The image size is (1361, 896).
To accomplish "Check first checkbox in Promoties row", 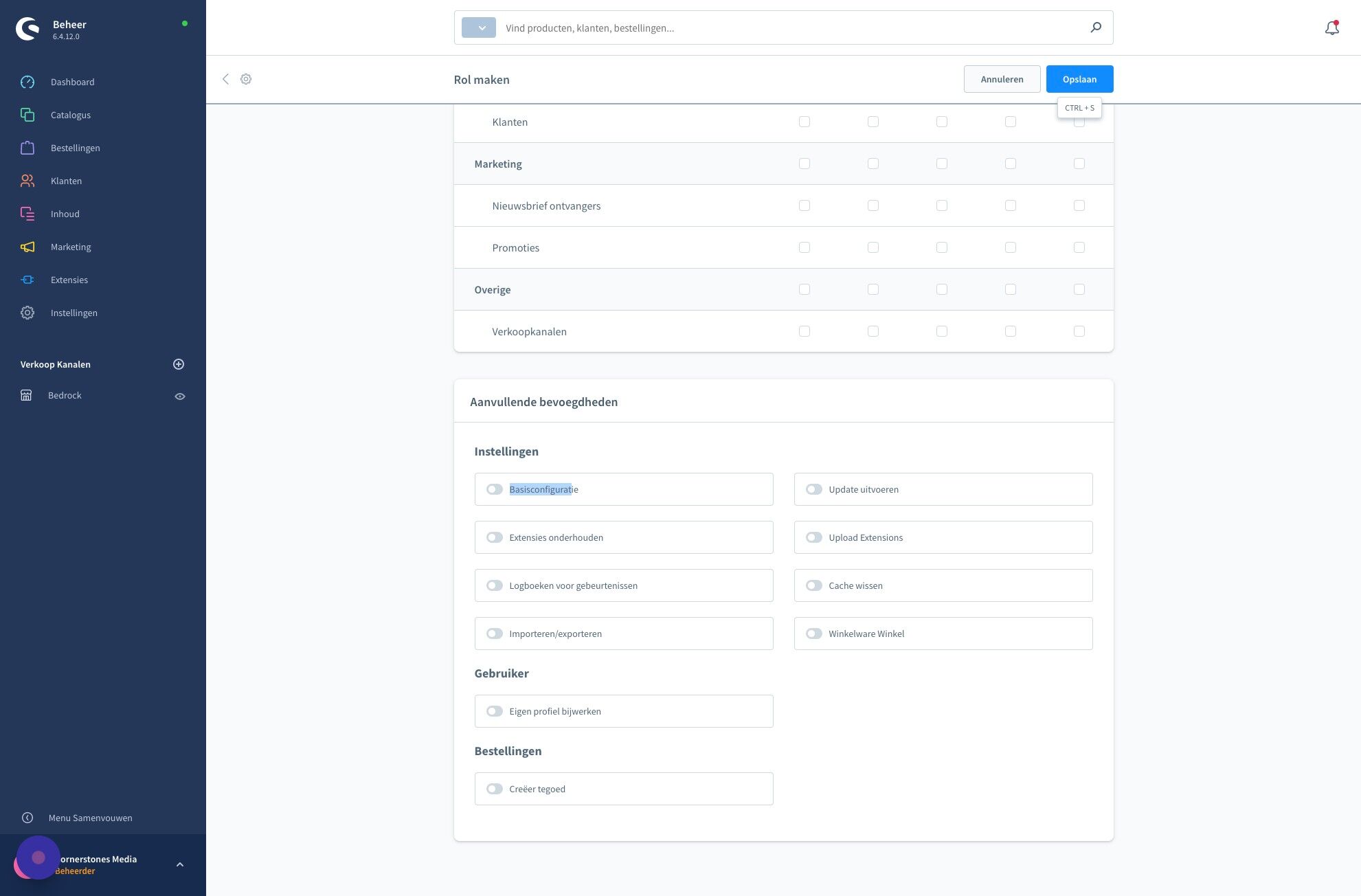I will coord(805,247).
